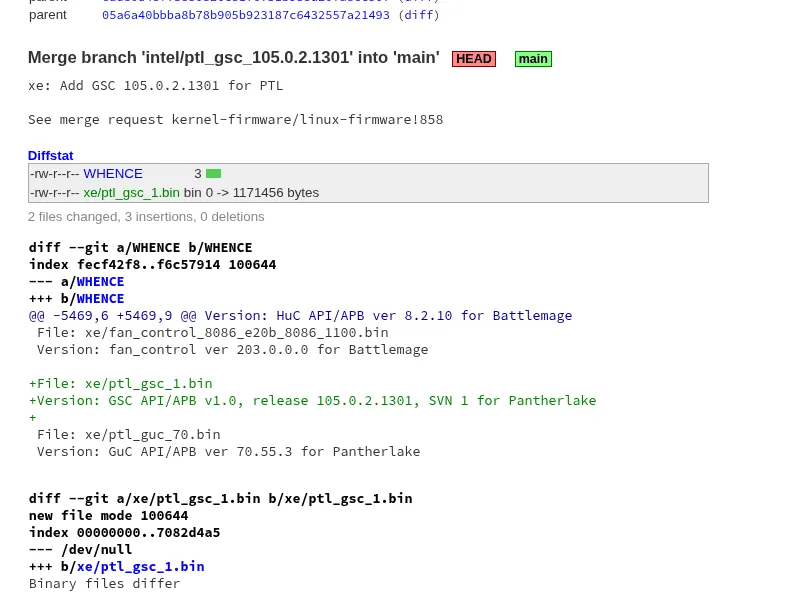Click the red HEAD badge

click(x=473, y=59)
